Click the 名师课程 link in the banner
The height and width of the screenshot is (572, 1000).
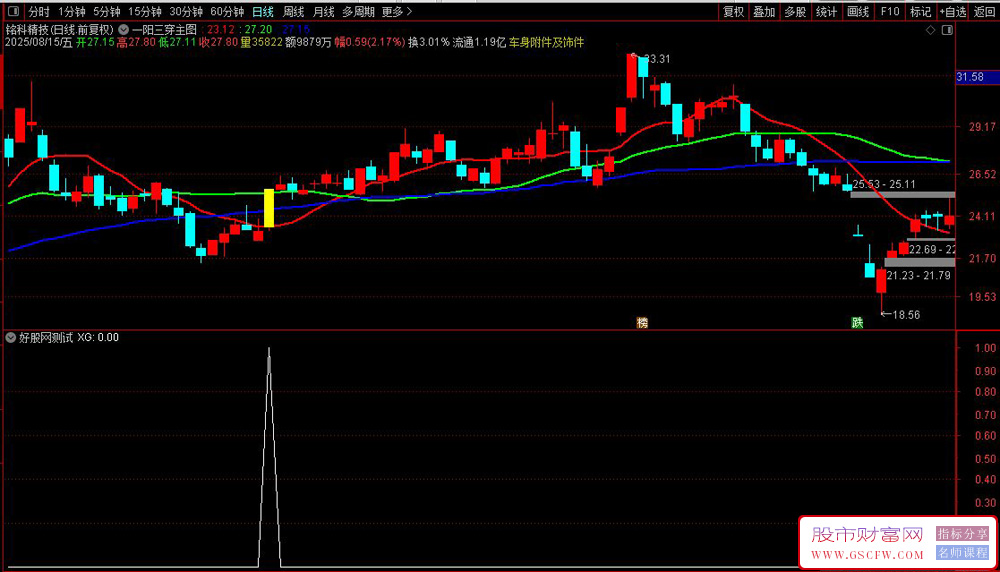(962, 553)
